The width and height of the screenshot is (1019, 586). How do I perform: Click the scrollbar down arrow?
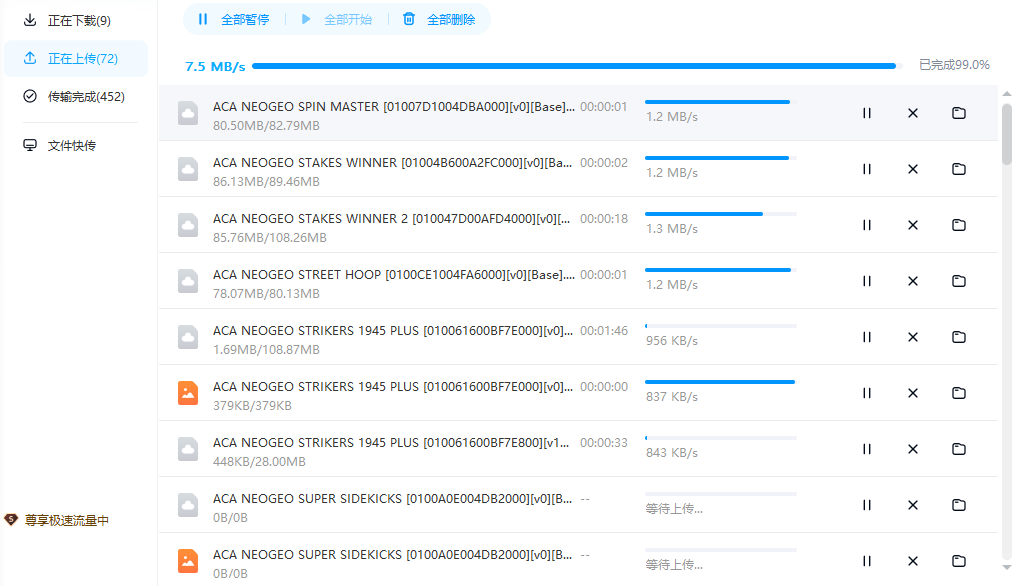(1007, 567)
